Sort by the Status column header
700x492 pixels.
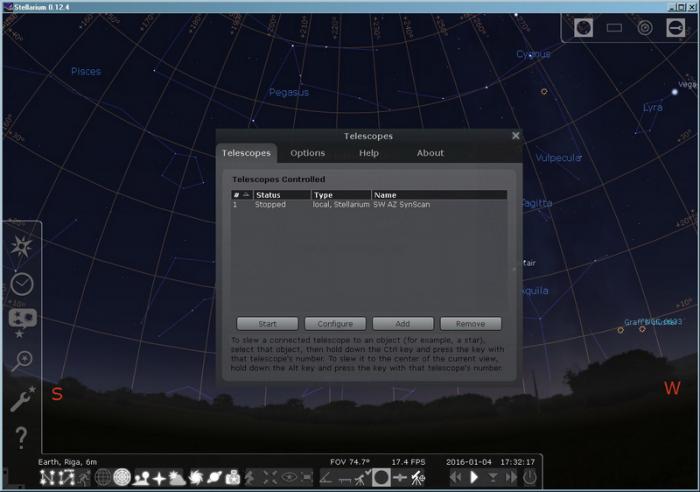click(x=282, y=195)
